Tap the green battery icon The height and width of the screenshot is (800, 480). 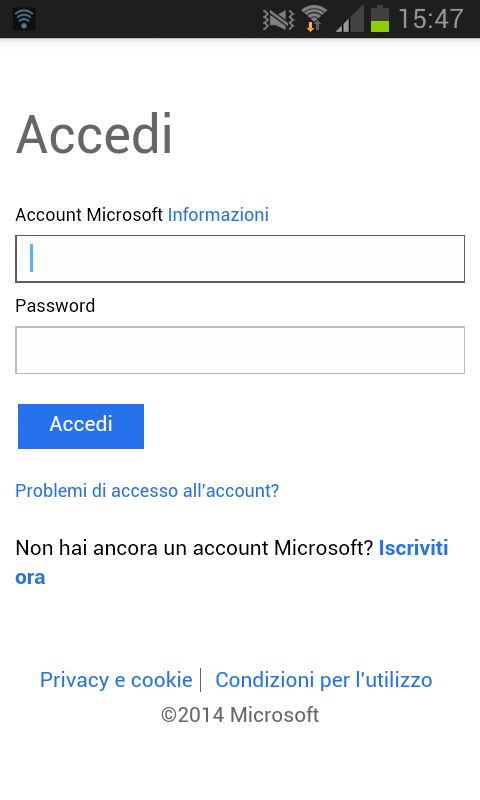(380, 19)
